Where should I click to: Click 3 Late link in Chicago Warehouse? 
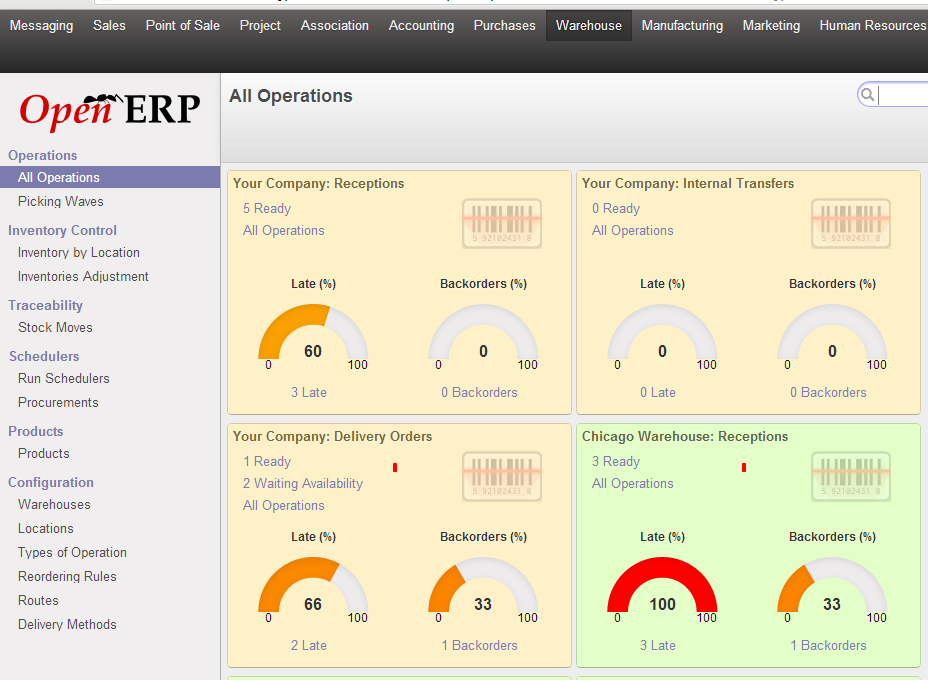click(x=658, y=645)
